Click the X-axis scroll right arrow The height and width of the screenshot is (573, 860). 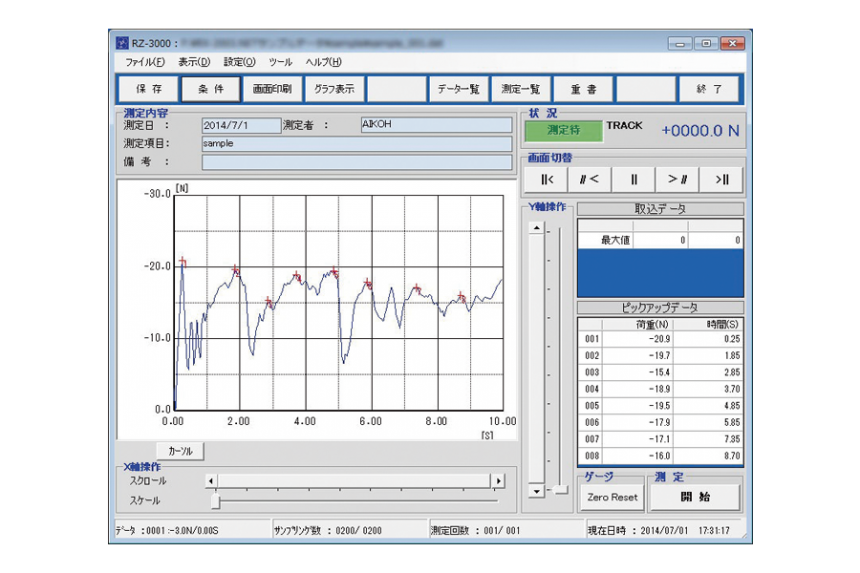(x=498, y=481)
